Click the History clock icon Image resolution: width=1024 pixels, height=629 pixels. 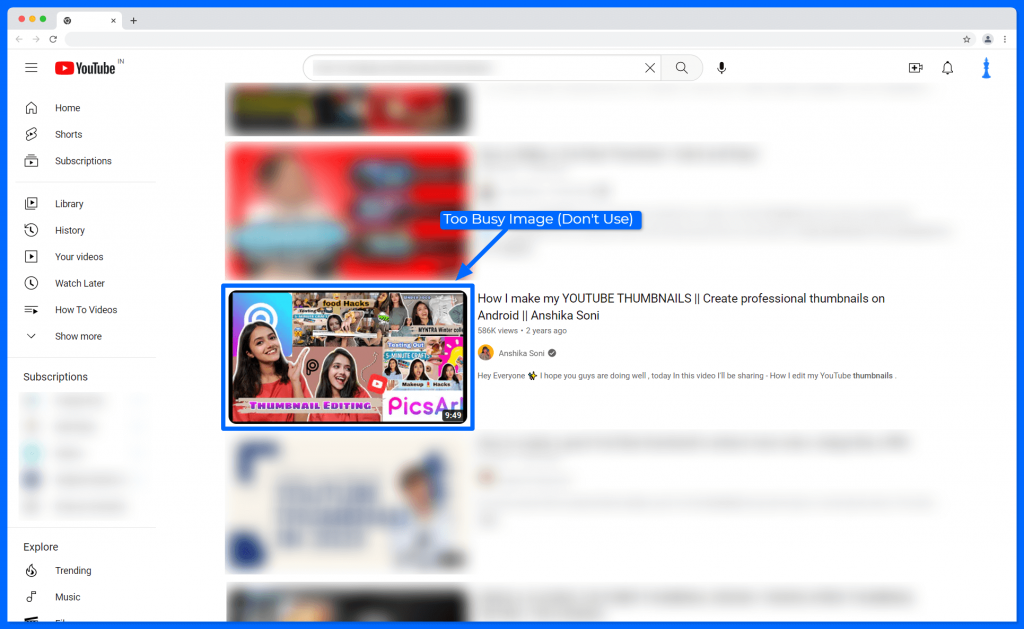(x=31, y=230)
